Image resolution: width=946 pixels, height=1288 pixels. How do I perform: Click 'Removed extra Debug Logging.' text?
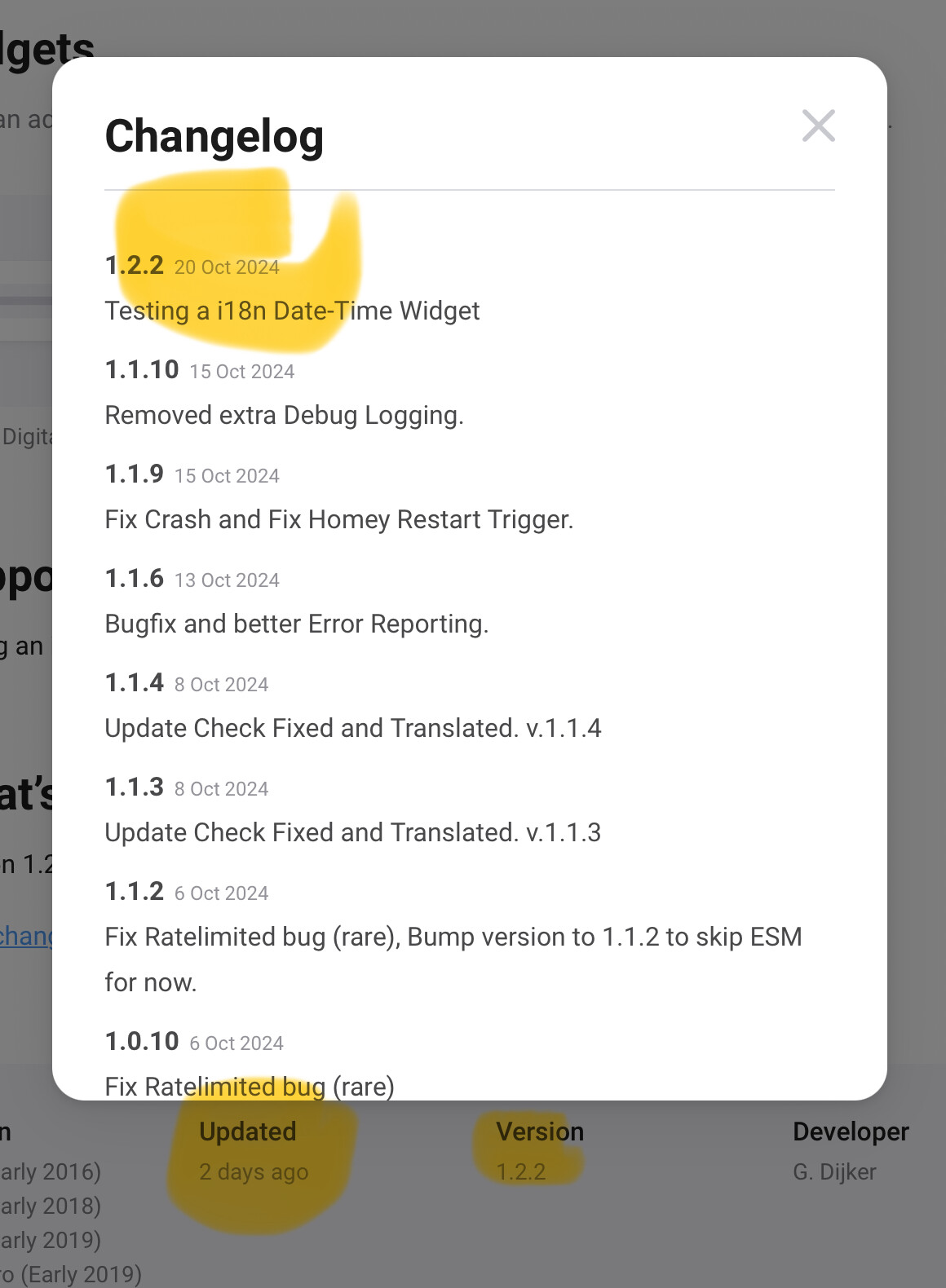pyautogui.click(x=284, y=415)
